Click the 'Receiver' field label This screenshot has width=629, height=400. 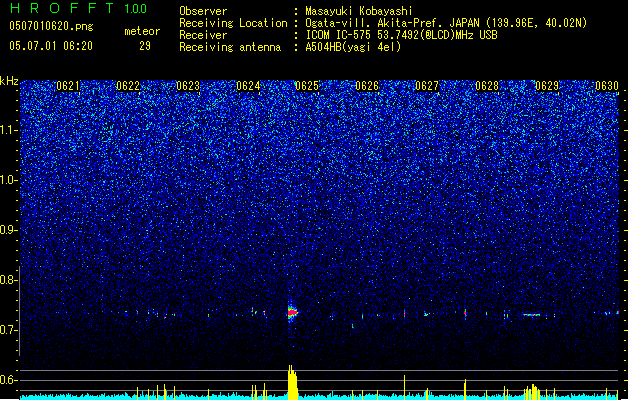pyautogui.click(x=203, y=35)
